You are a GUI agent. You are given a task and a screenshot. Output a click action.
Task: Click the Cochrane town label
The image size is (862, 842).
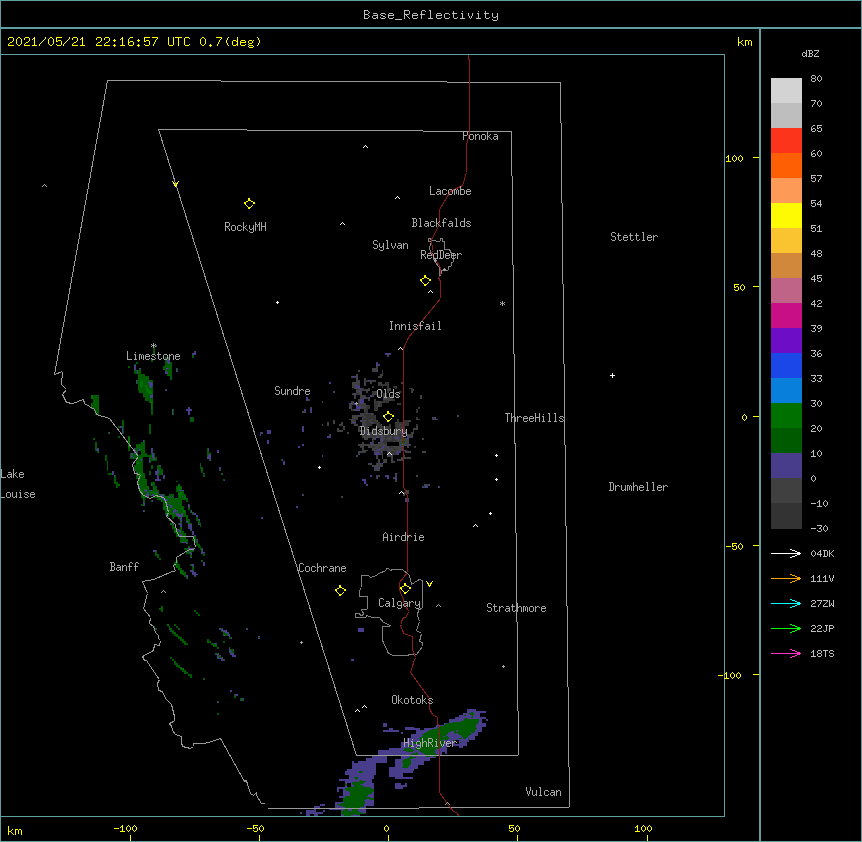coord(322,568)
